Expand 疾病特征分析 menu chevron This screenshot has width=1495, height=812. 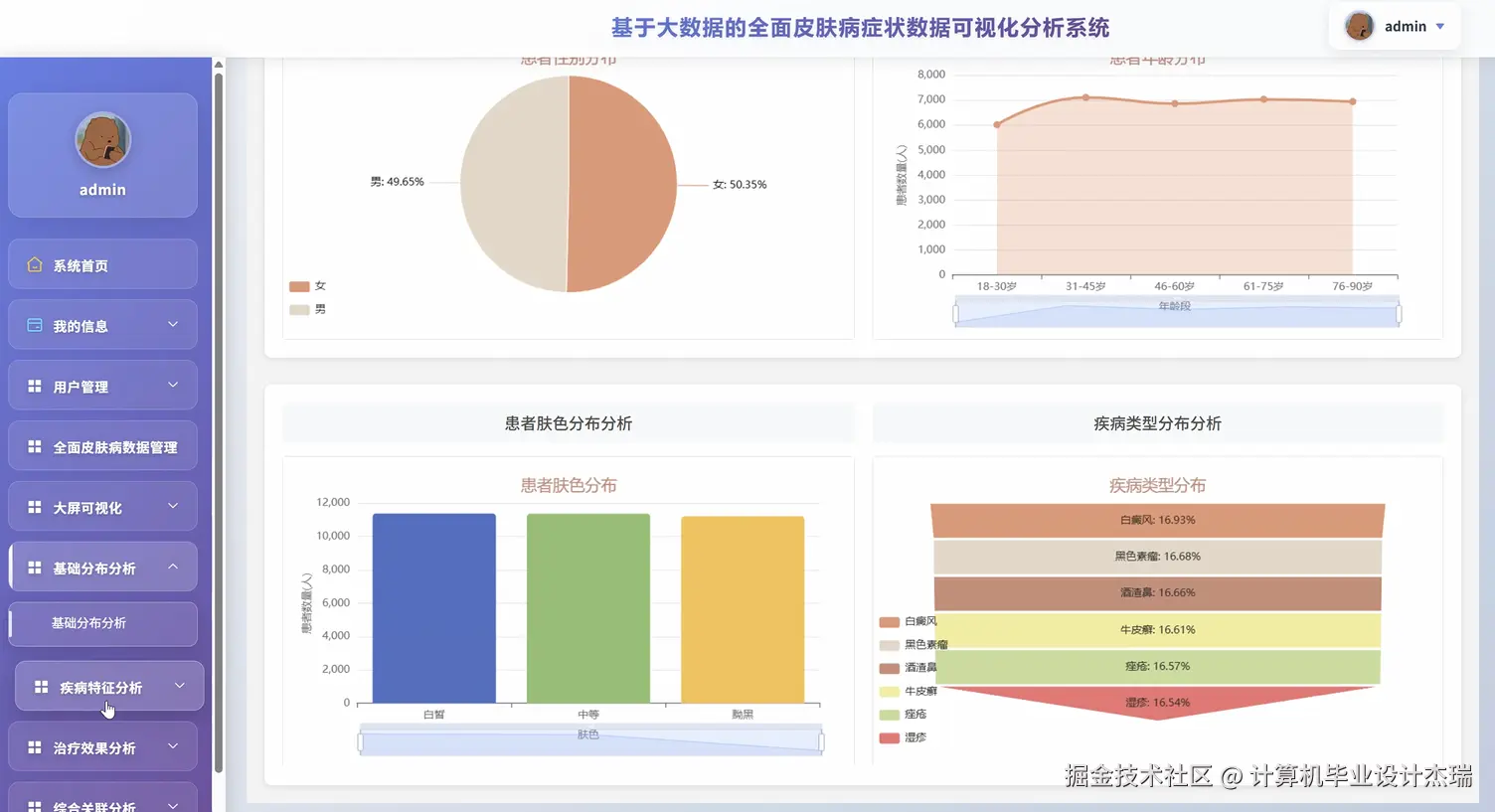pos(180,686)
